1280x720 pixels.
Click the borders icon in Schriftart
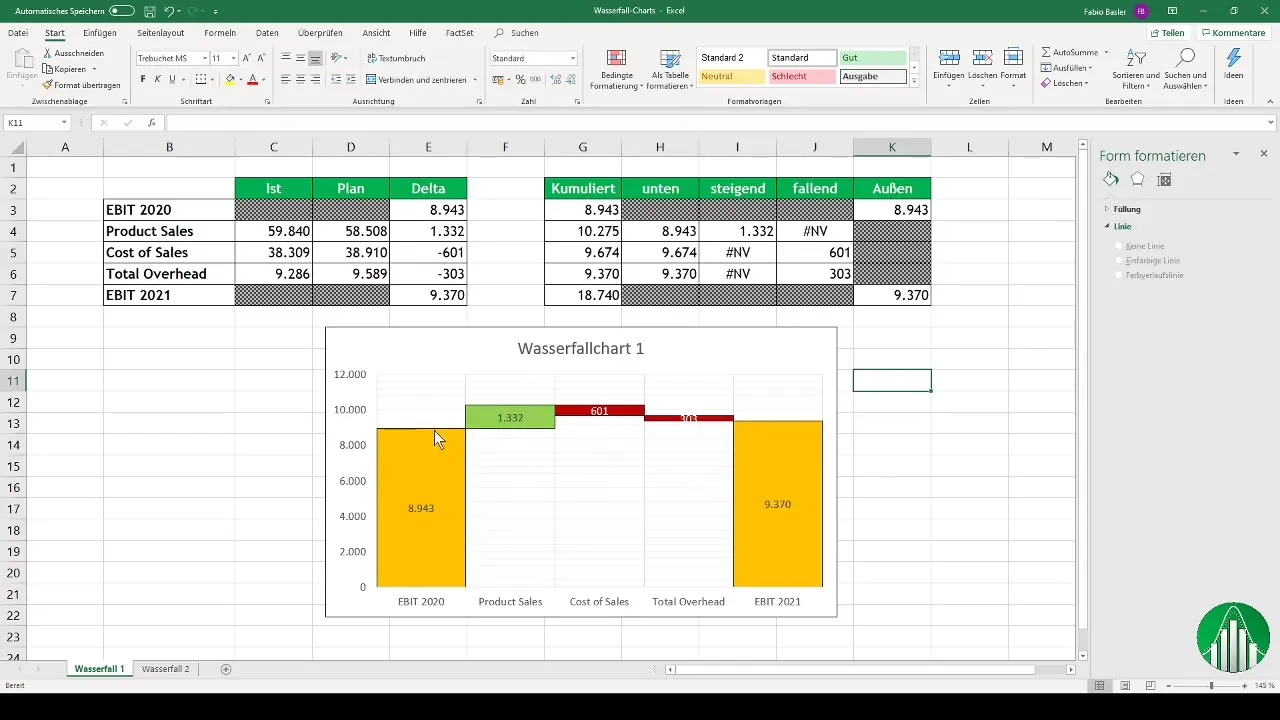200,79
